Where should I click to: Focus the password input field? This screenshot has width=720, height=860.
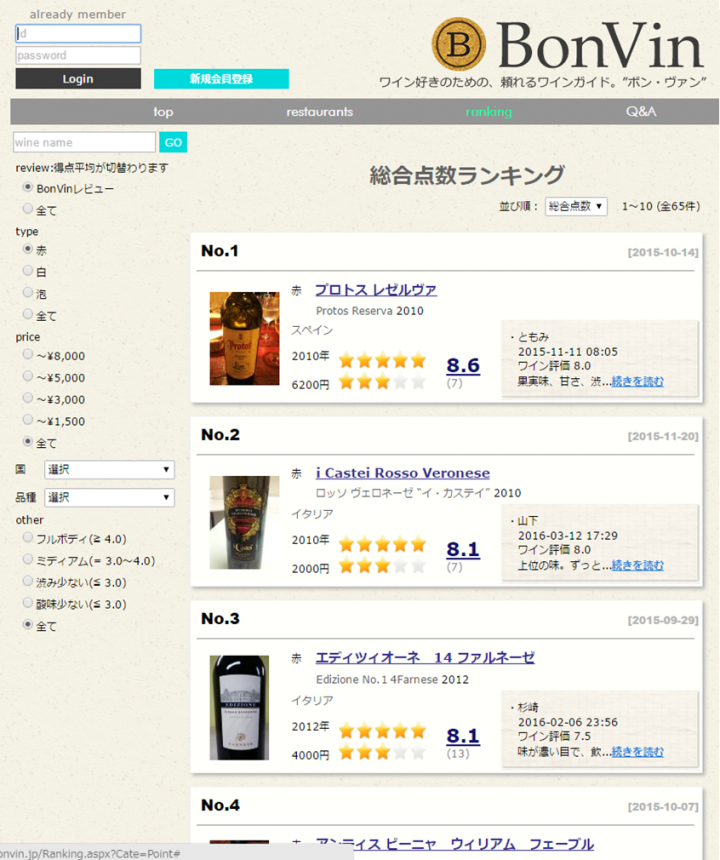click(78, 55)
